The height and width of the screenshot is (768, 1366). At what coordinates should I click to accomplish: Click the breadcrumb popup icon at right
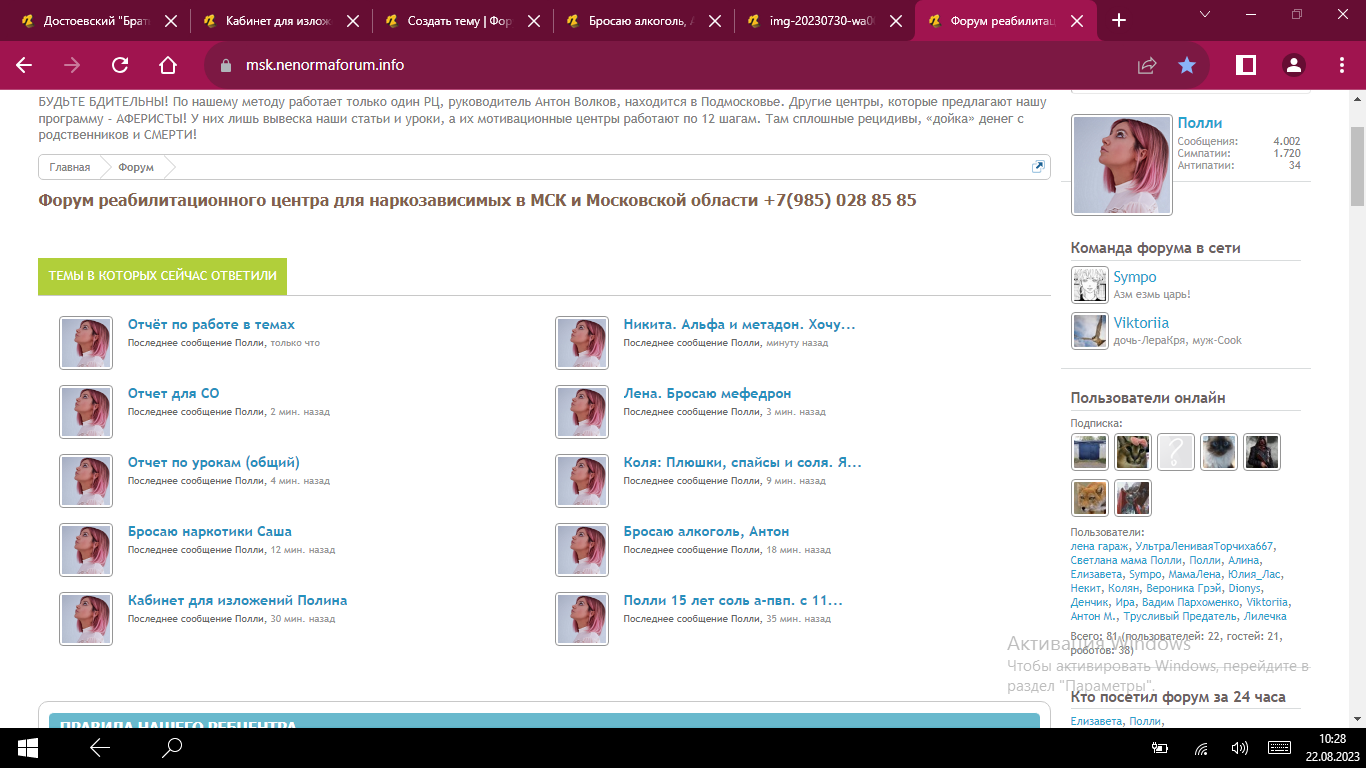(1038, 167)
